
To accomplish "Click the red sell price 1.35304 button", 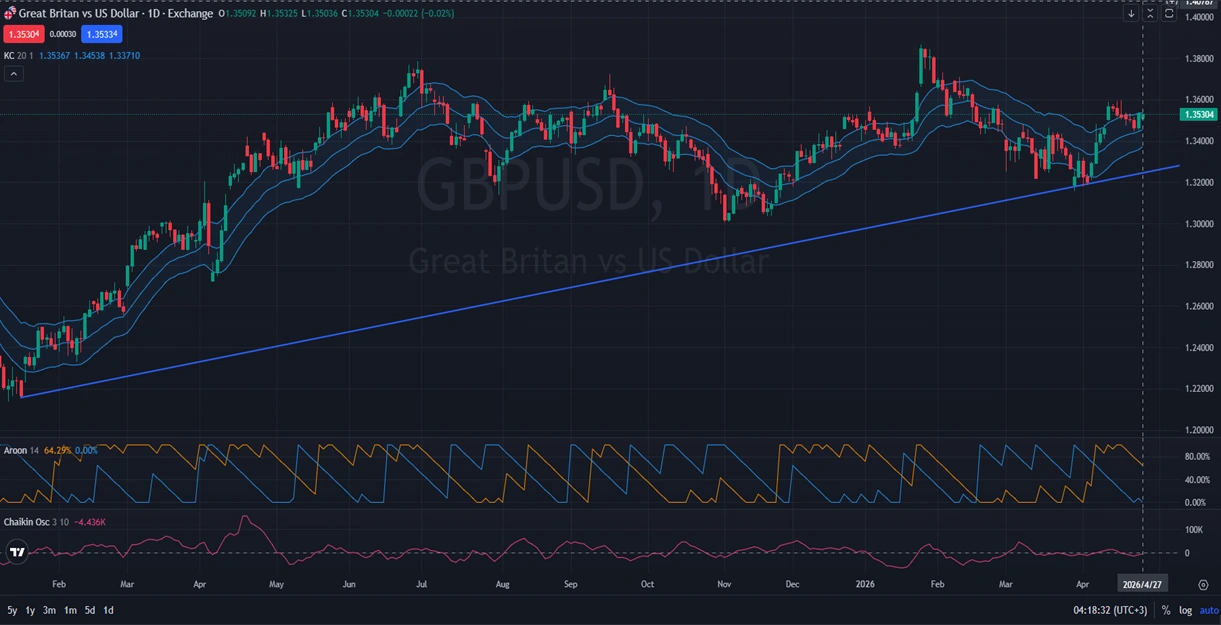I will tap(21, 34).
